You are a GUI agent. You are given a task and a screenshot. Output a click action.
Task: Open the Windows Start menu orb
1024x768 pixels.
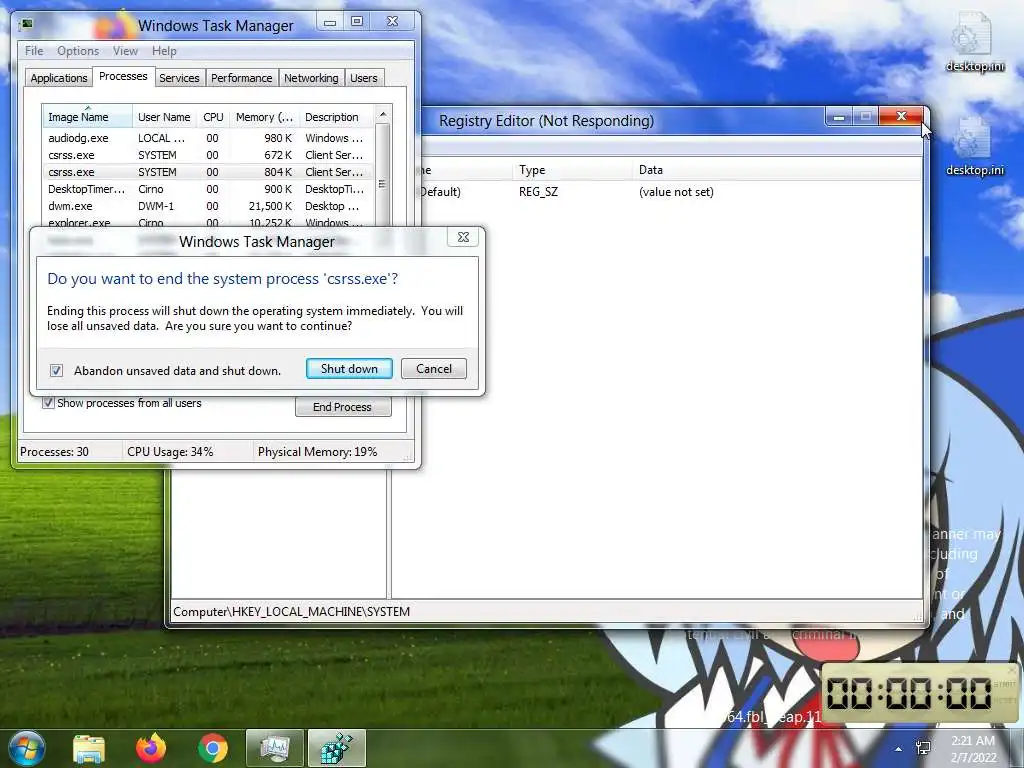pyautogui.click(x=26, y=748)
